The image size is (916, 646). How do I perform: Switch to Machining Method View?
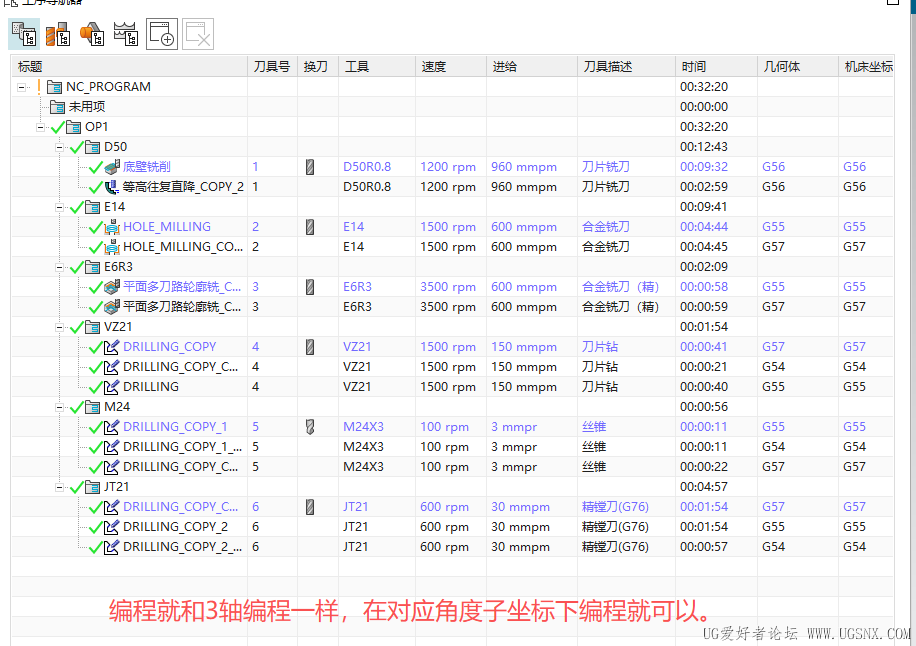tap(126, 34)
